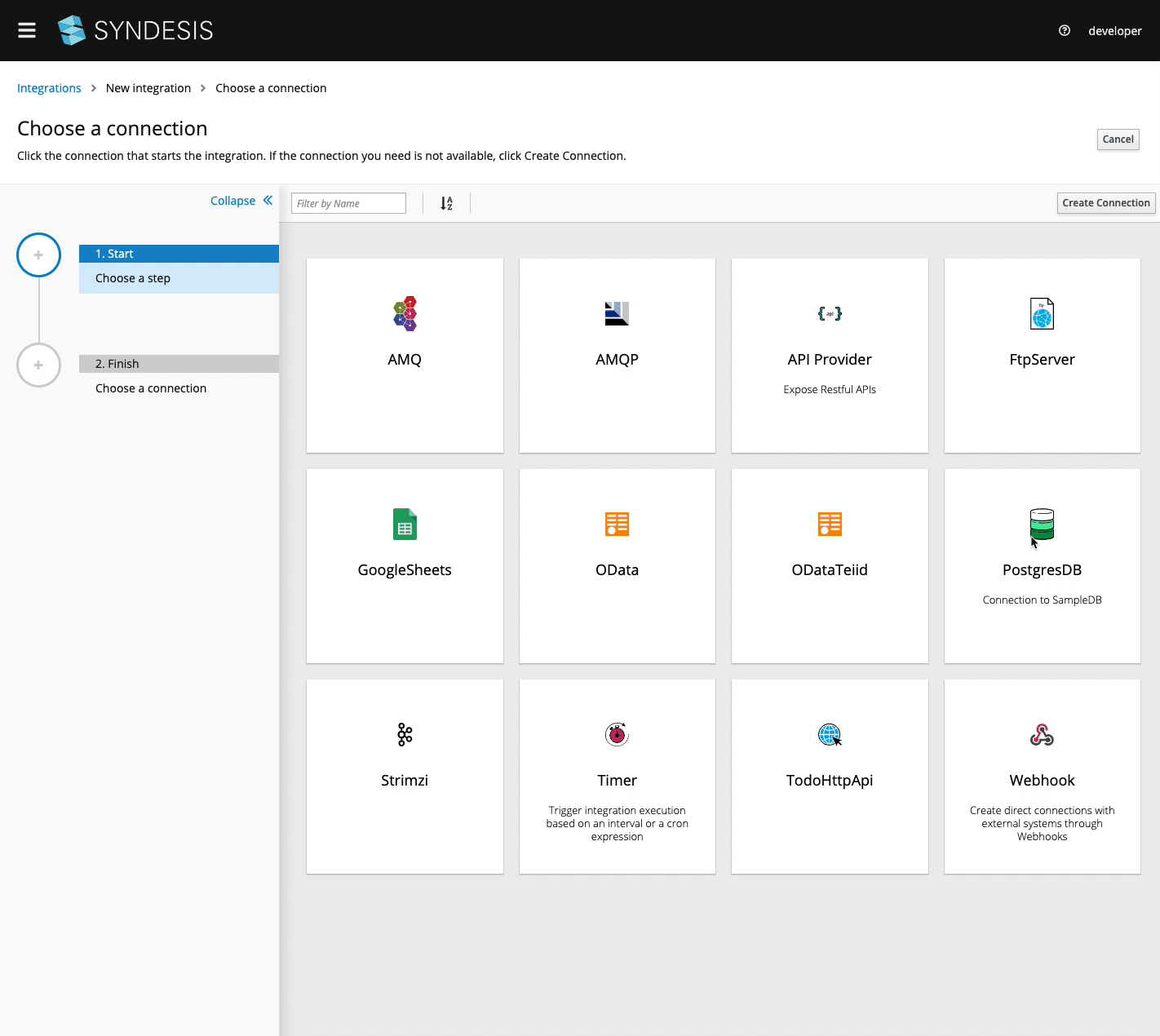This screenshot has width=1160, height=1036.
Task: Click the Strimzi icon
Action: [405, 735]
